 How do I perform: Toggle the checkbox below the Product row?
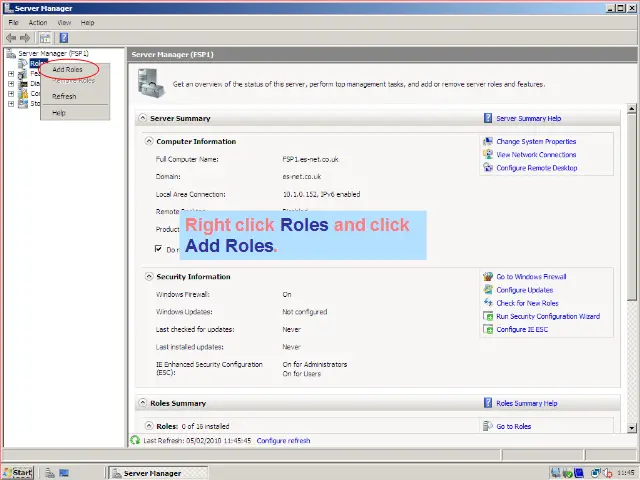tap(158, 249)
